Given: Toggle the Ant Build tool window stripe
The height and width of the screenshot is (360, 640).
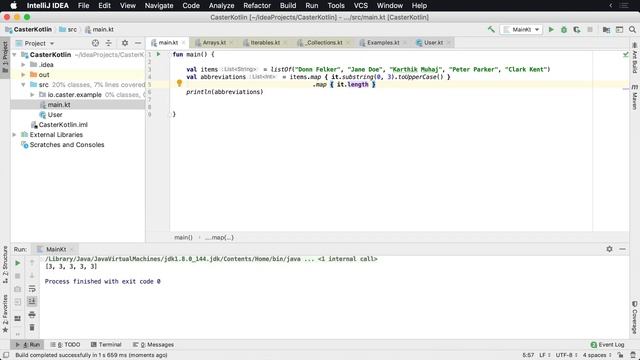Looking at the screenshot, I should pos(635,58).
